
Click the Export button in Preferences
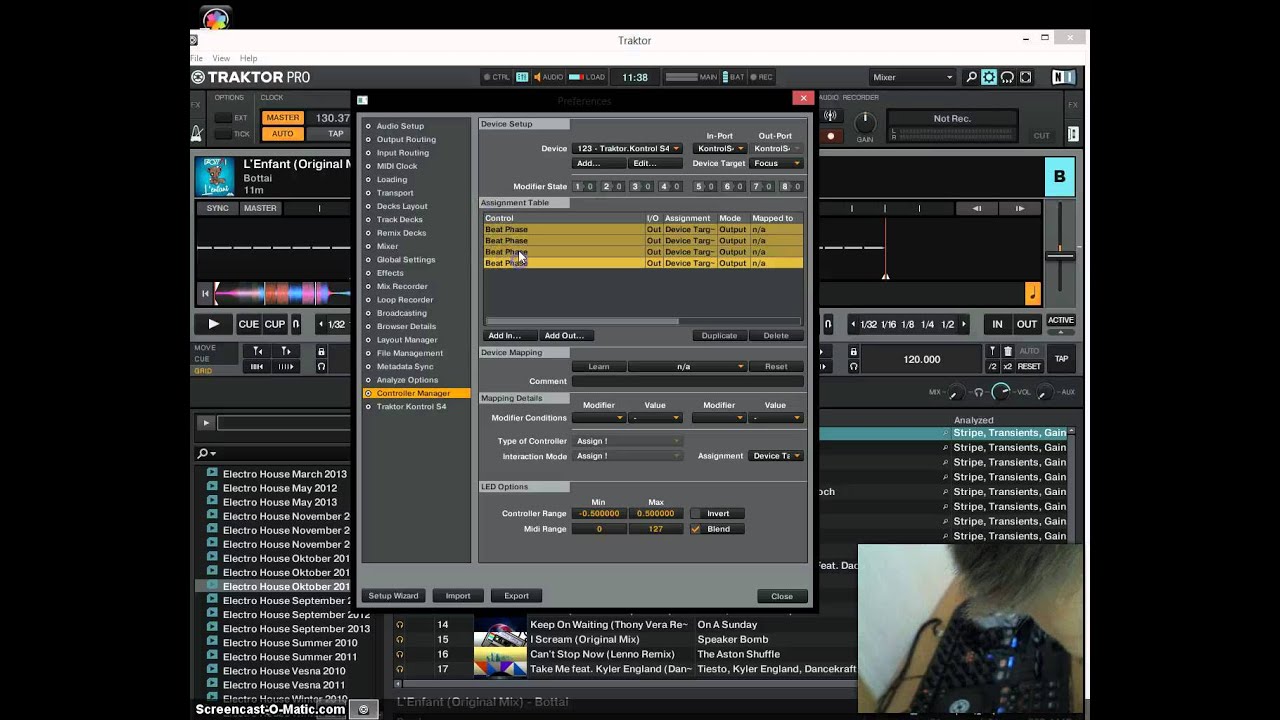pyautogui.click(x=516, y=595)
